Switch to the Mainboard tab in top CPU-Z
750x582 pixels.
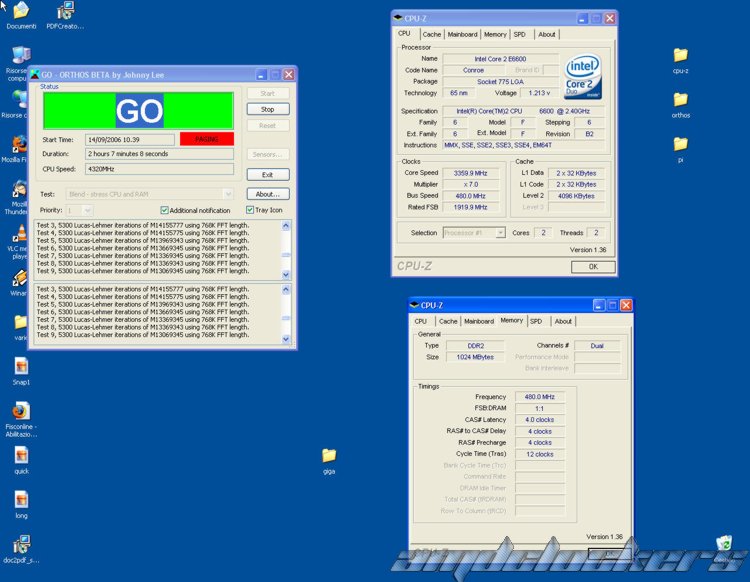[462, 34]
